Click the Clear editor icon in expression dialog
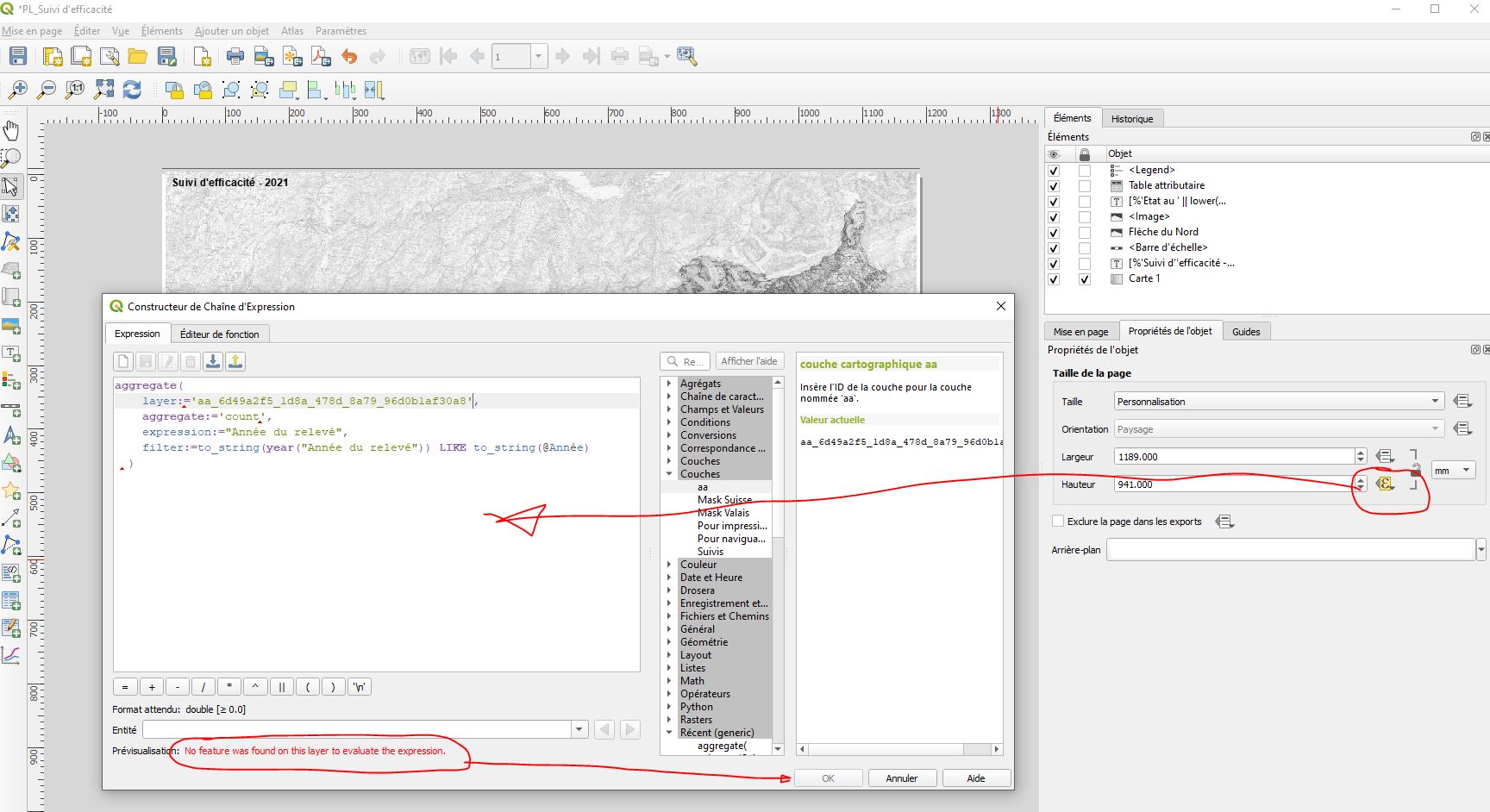 click(123, 361)
